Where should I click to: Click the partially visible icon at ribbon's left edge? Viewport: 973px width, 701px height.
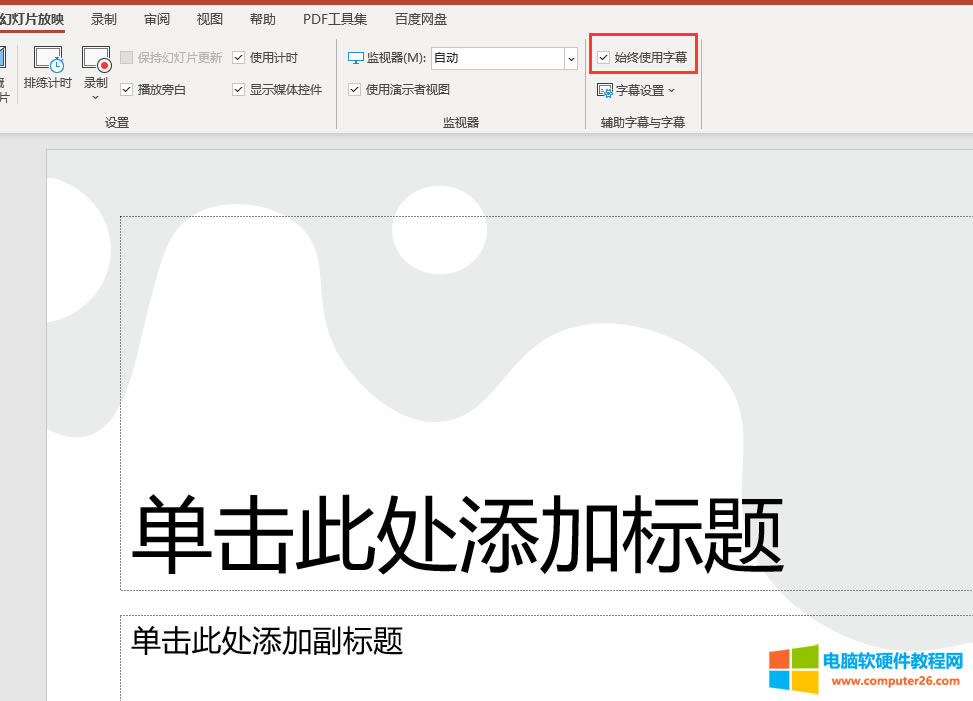coord(3,60)
